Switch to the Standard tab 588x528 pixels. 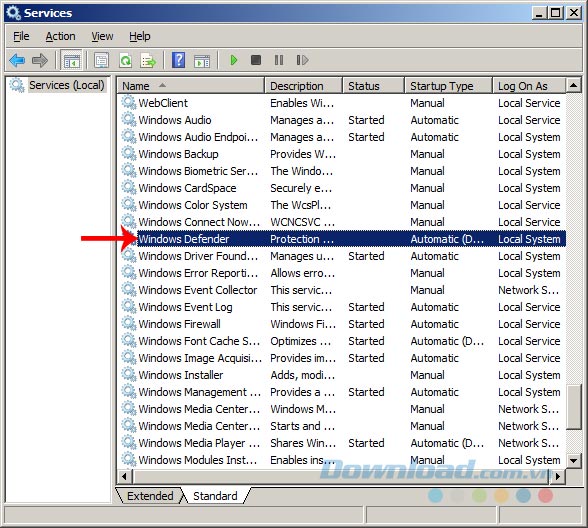tap(215, 496)
